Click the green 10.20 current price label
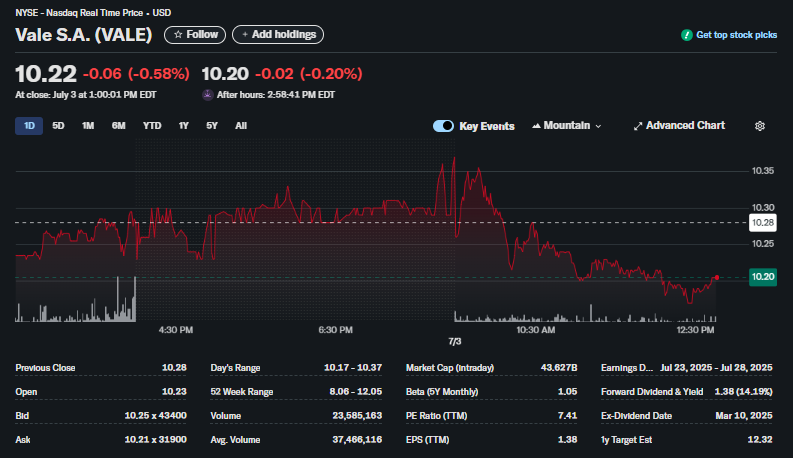The height and width of the screenshot is (458, 793). pyautogui.click(x=763, y=277)
